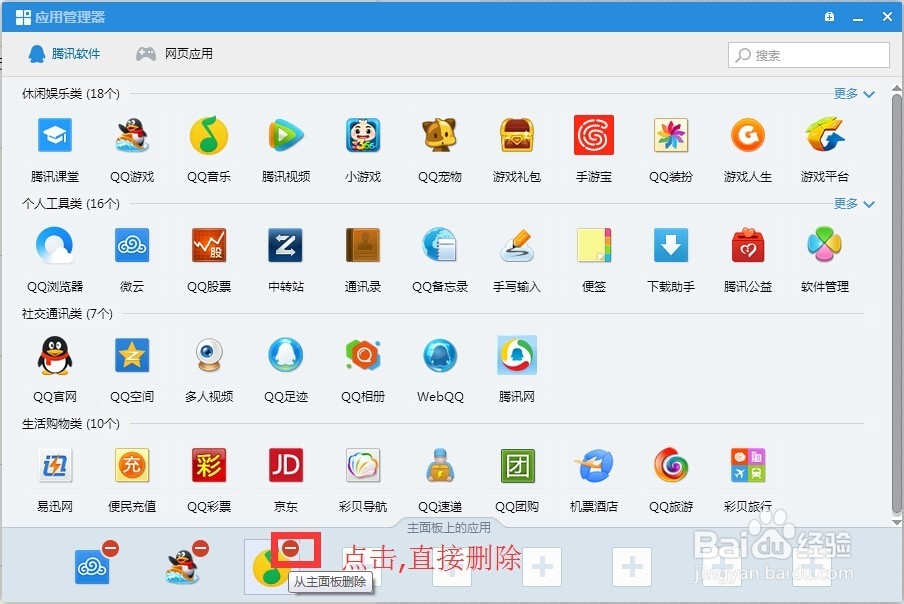Open QQ彩票 app
Screen dimensions: 904x604
pos(209,466)
